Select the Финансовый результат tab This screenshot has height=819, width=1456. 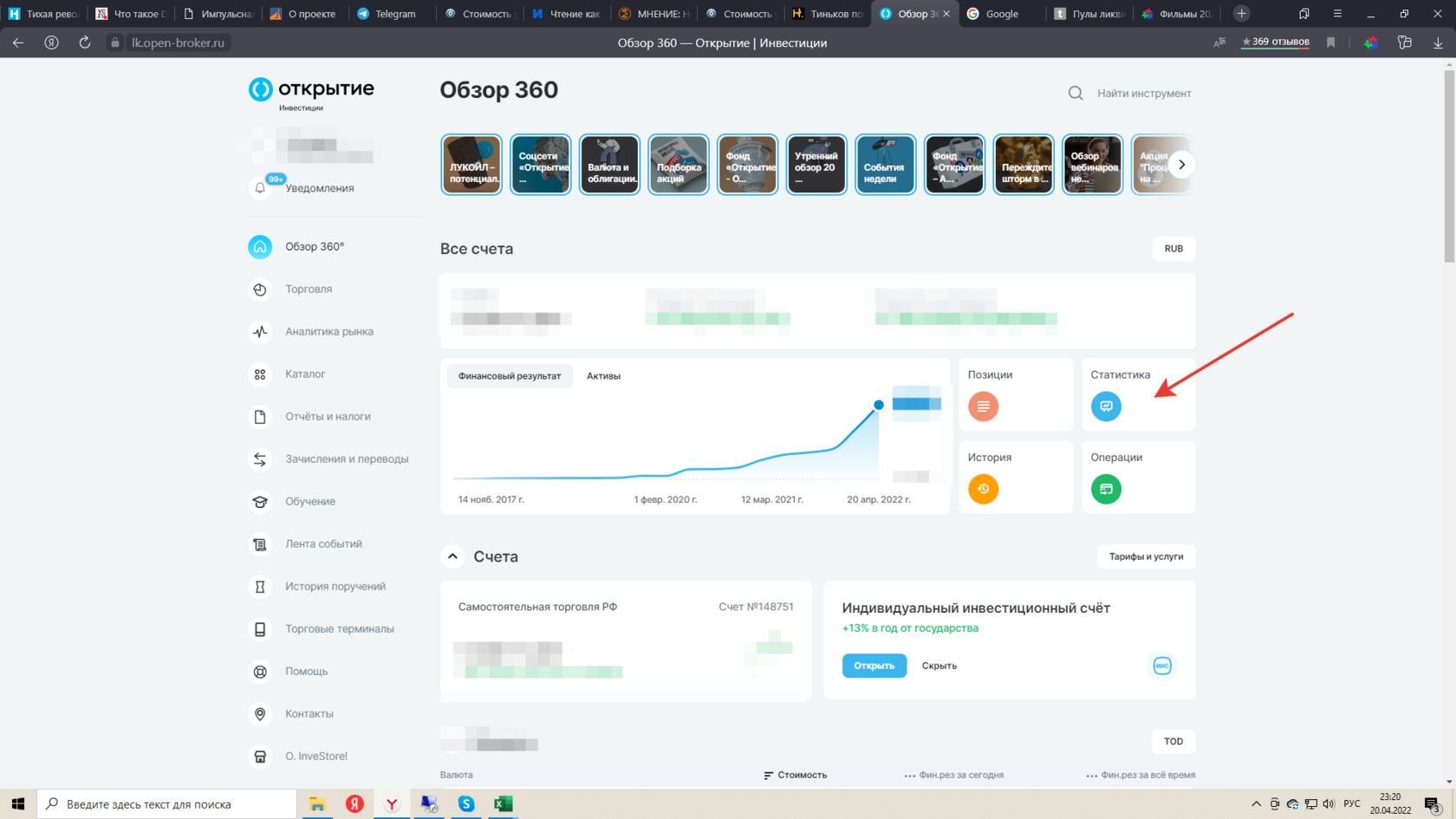tap(510, 376)
